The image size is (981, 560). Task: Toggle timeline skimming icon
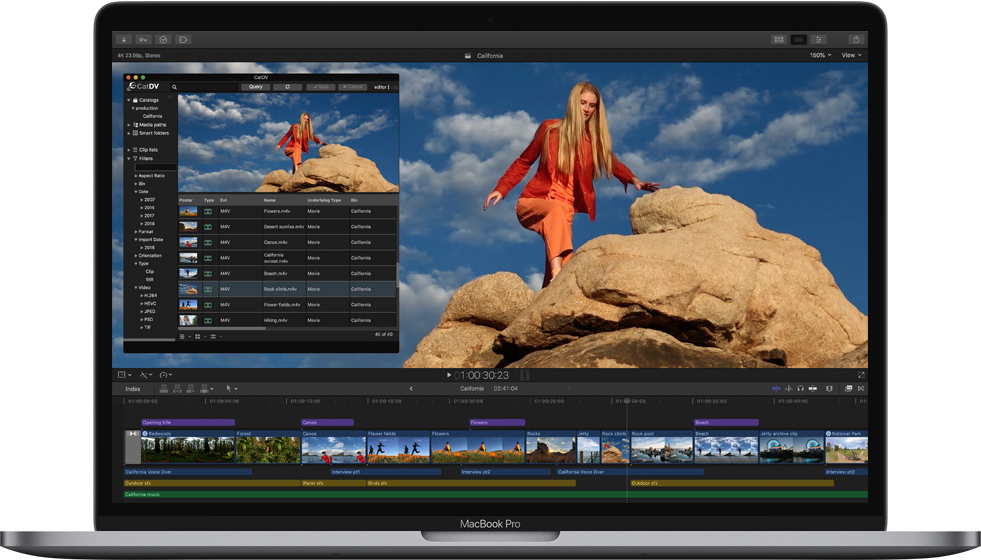pyautogui.click(x=776, y=389)
